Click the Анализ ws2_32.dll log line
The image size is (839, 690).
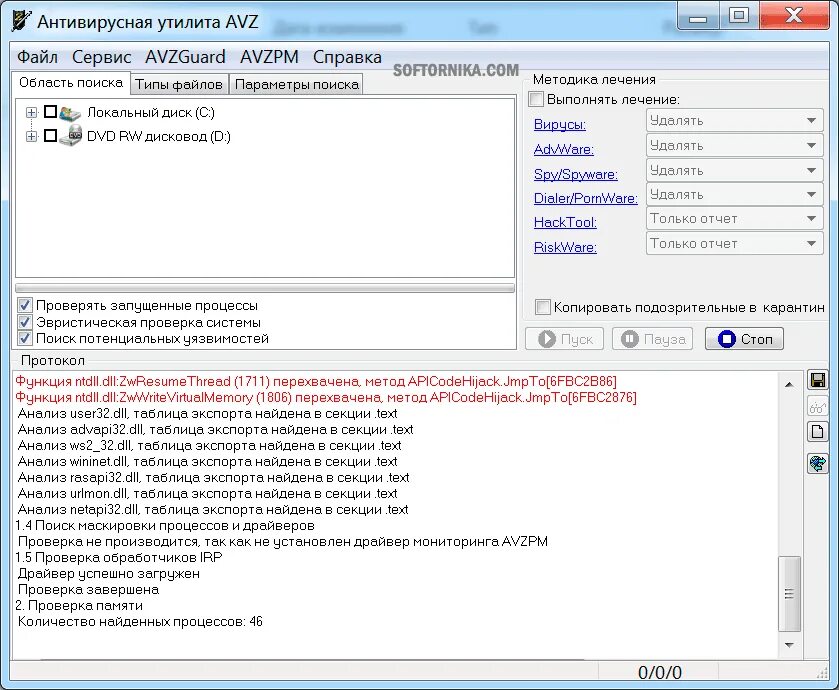(209, 446)
